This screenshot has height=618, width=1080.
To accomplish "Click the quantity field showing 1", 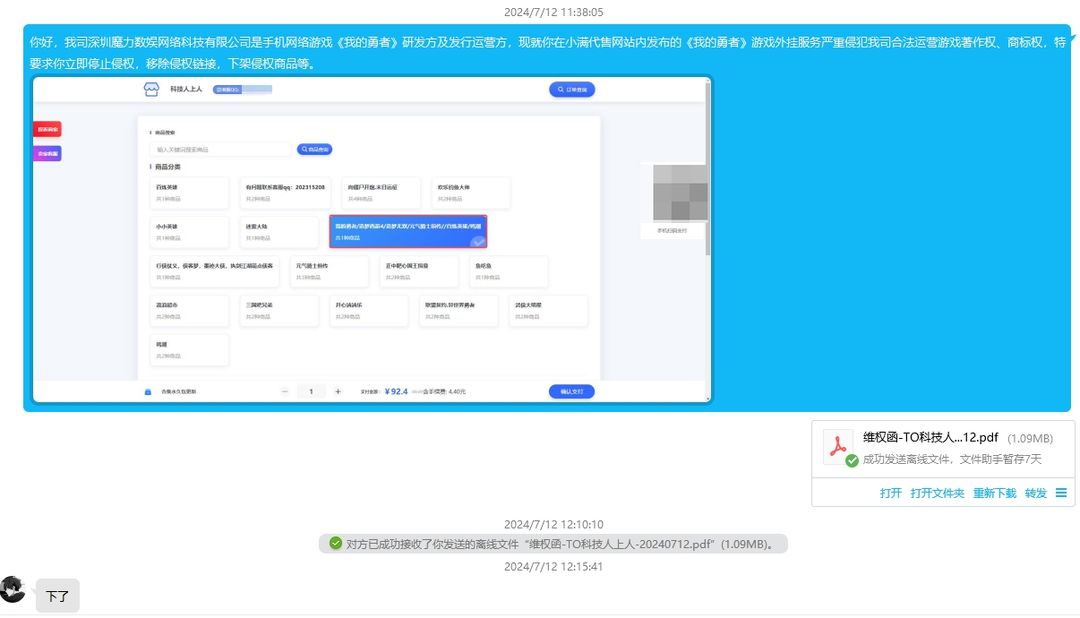I will [x=311, y=391].
